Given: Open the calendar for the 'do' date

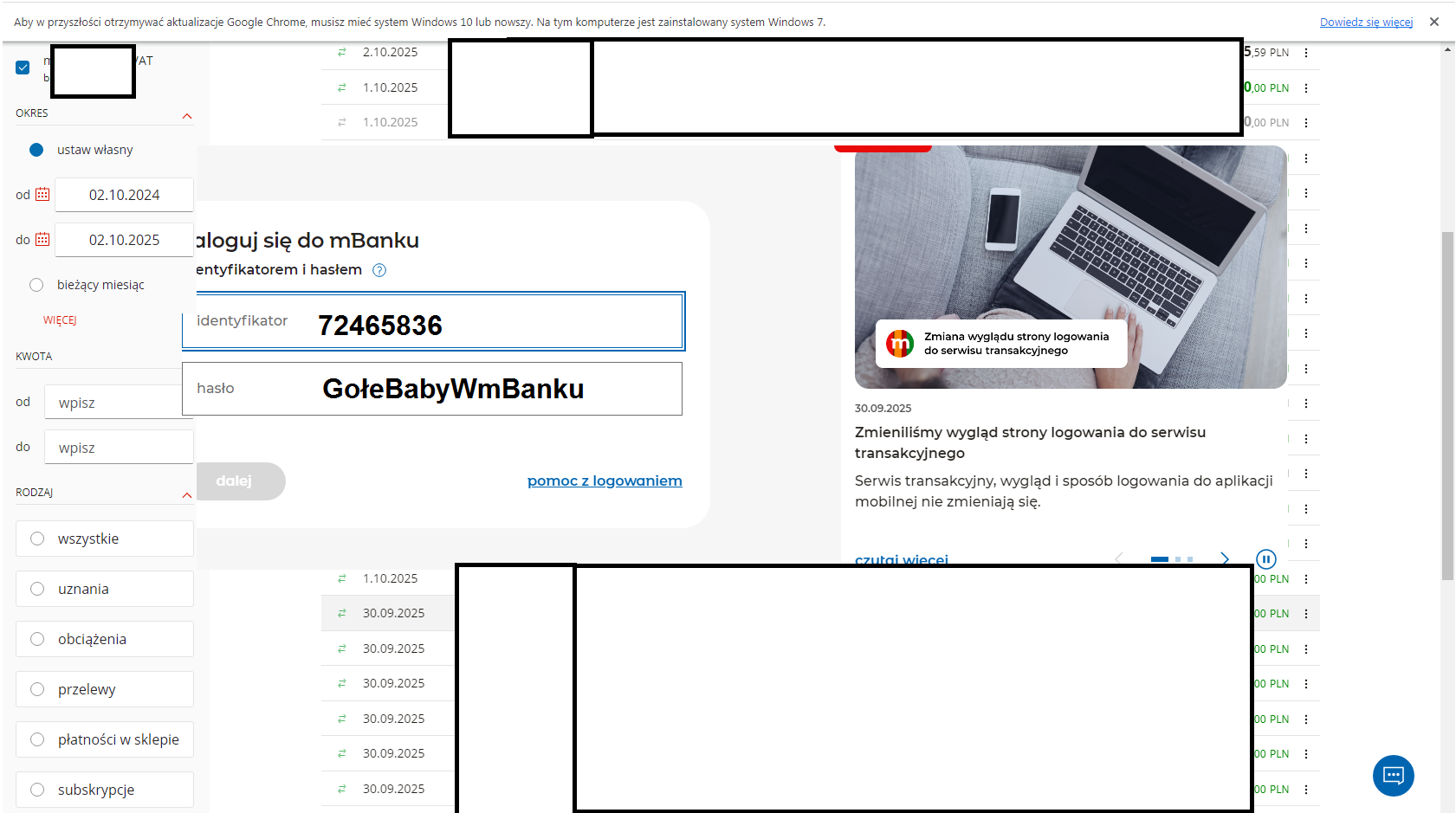Looking at the screenshot, I should coord(42,239).
